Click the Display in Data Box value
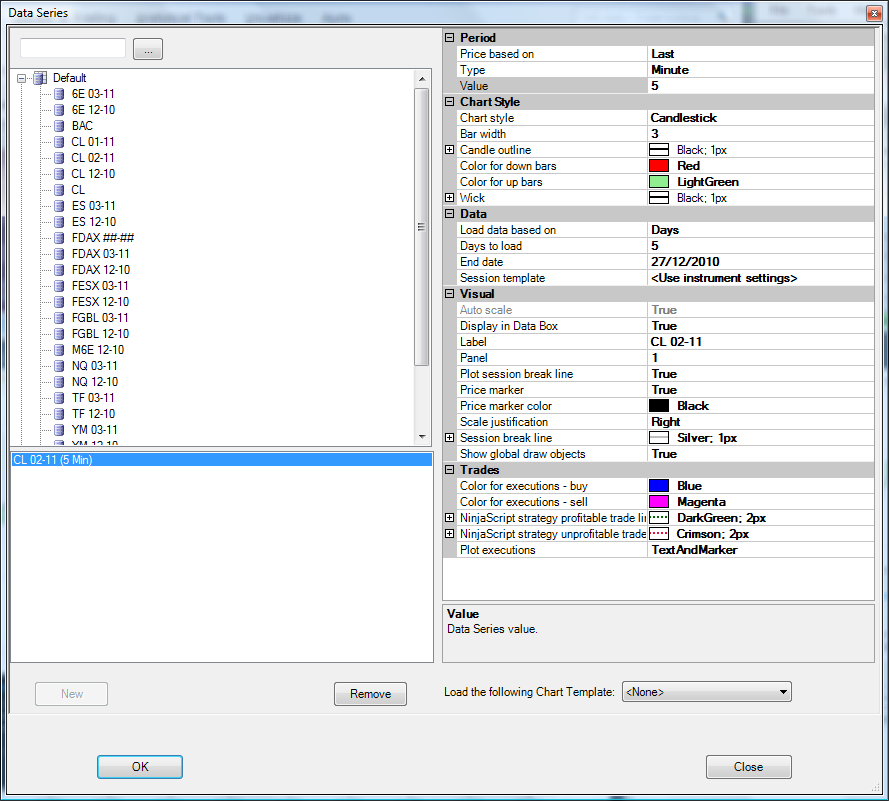The height and width of the screenshot is (801, 889). point(761,326)
